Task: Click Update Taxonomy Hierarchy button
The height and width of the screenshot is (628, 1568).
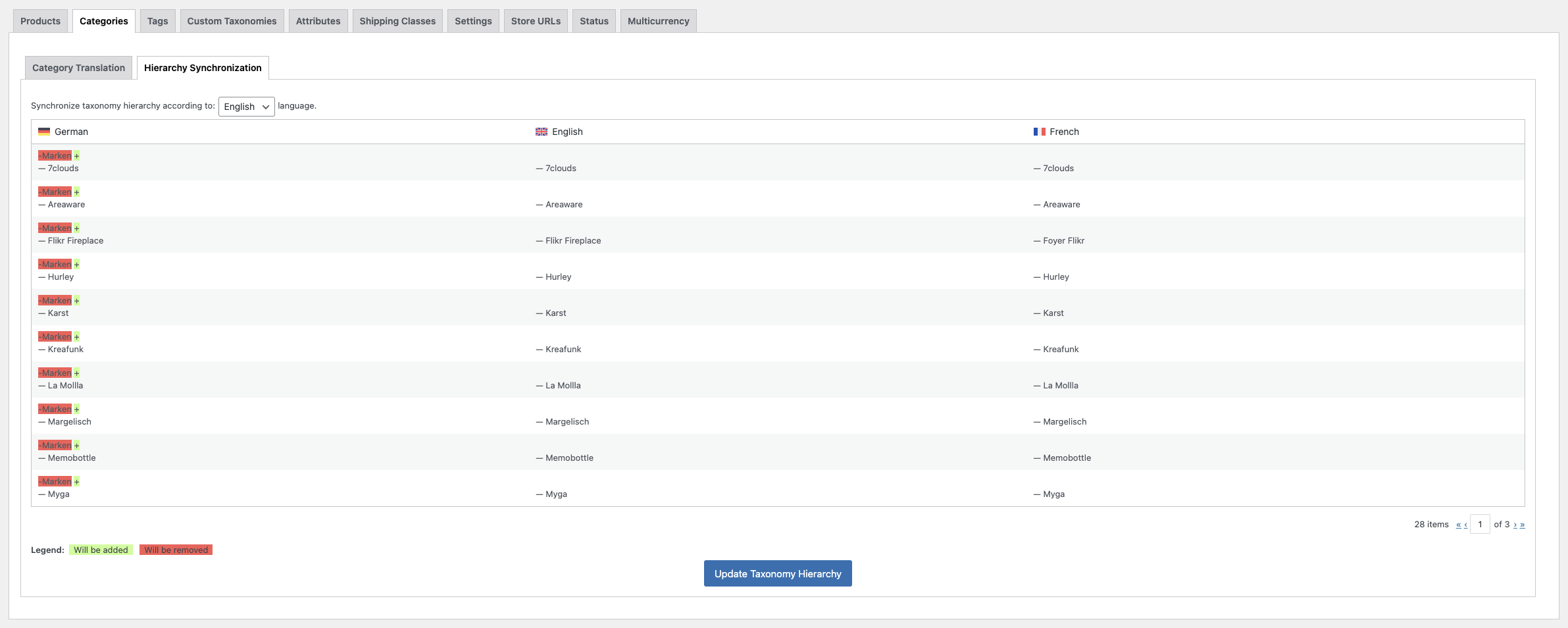Action: pos(778,573)
